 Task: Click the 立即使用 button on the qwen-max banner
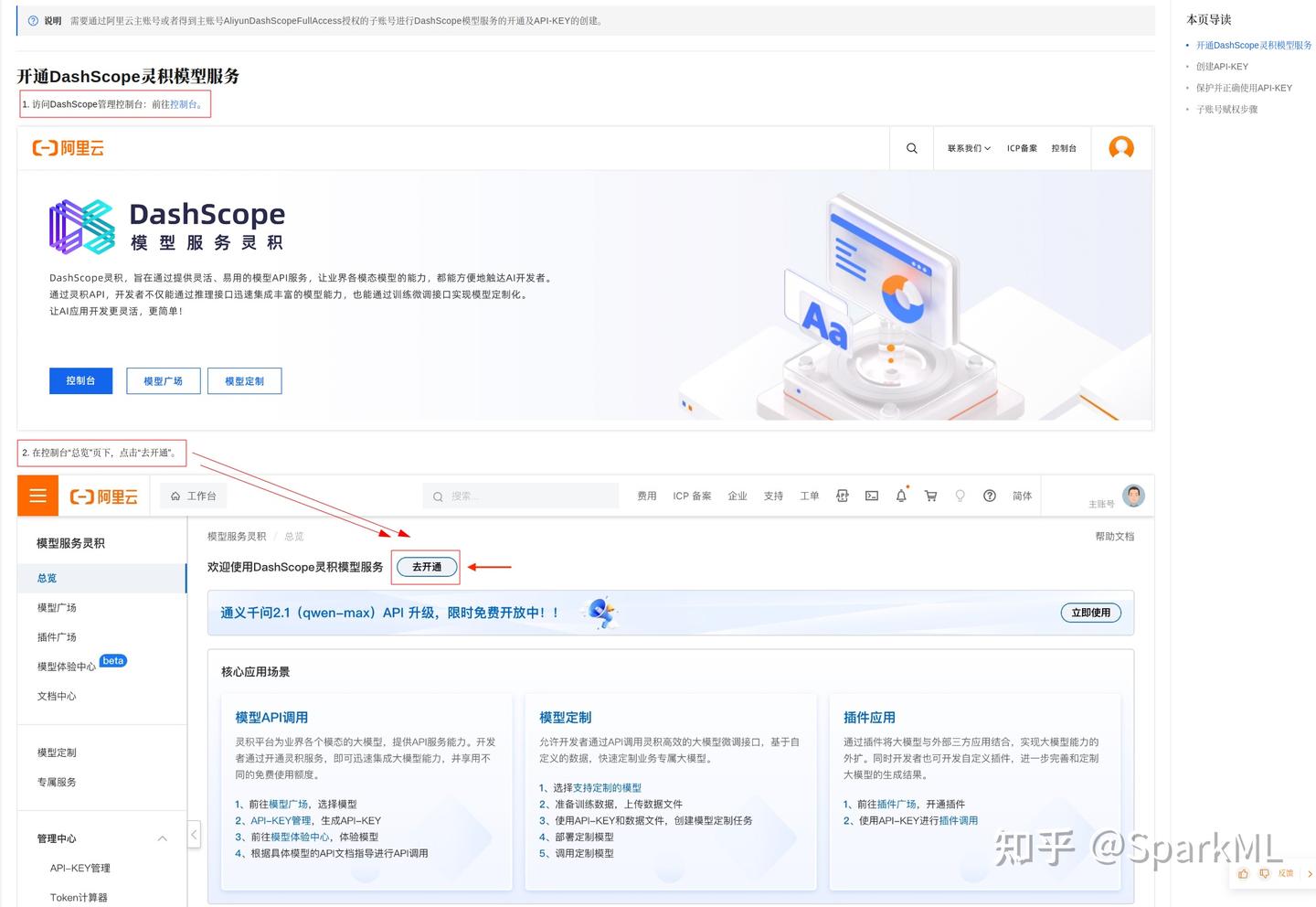click(1090, 613)
